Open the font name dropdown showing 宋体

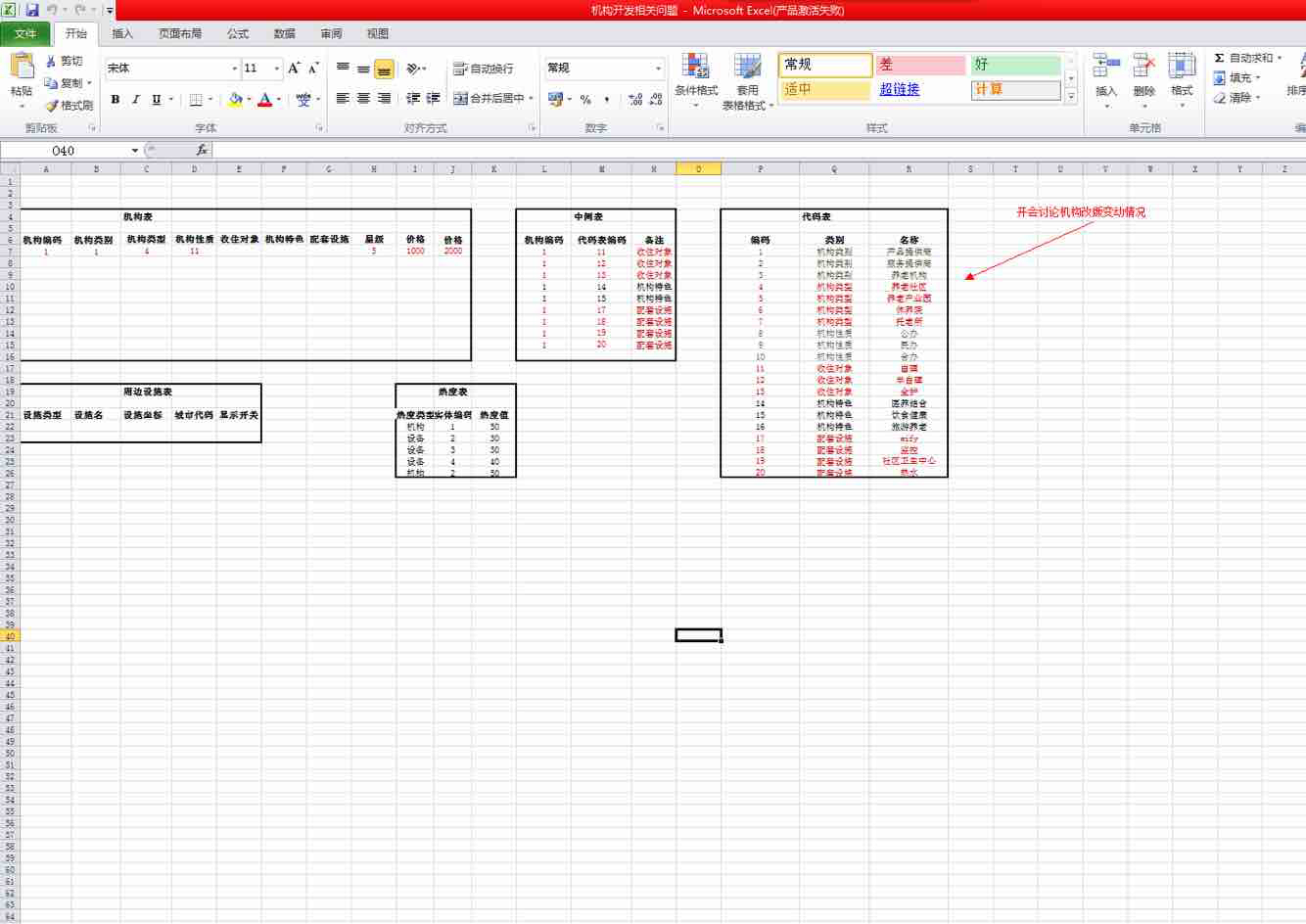coord(234,69)
